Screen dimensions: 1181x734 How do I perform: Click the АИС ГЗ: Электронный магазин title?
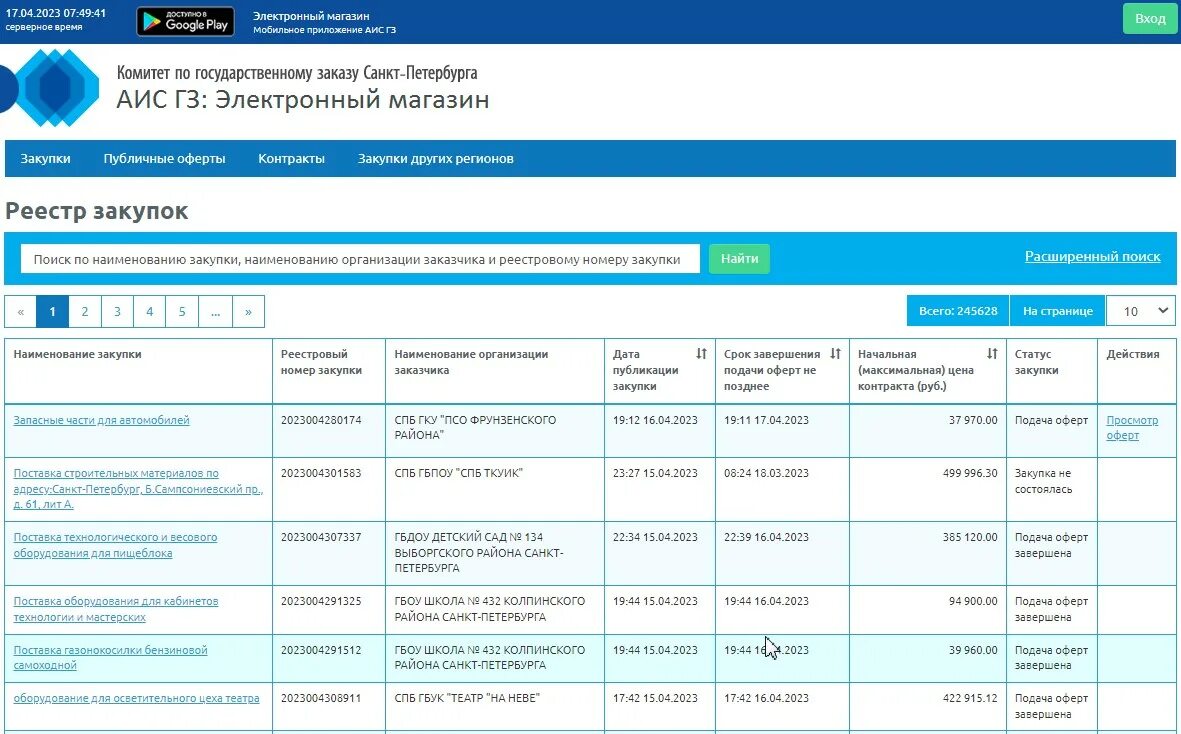[303, 99]
